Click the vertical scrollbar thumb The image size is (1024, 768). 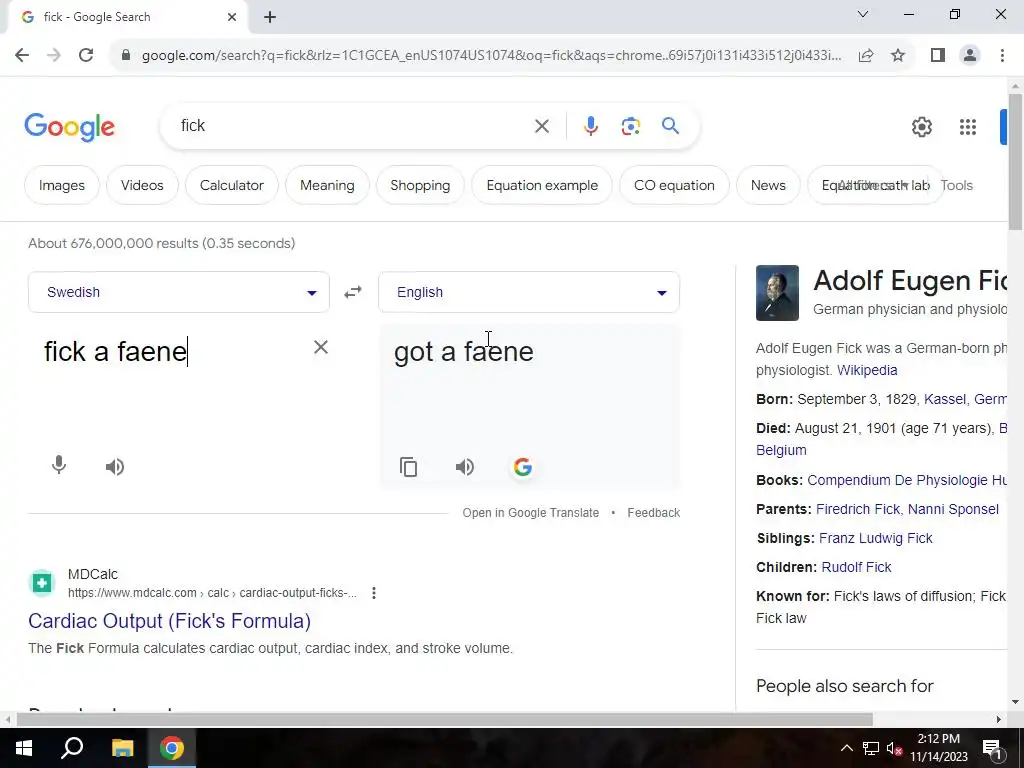[x=1015, y=162]
